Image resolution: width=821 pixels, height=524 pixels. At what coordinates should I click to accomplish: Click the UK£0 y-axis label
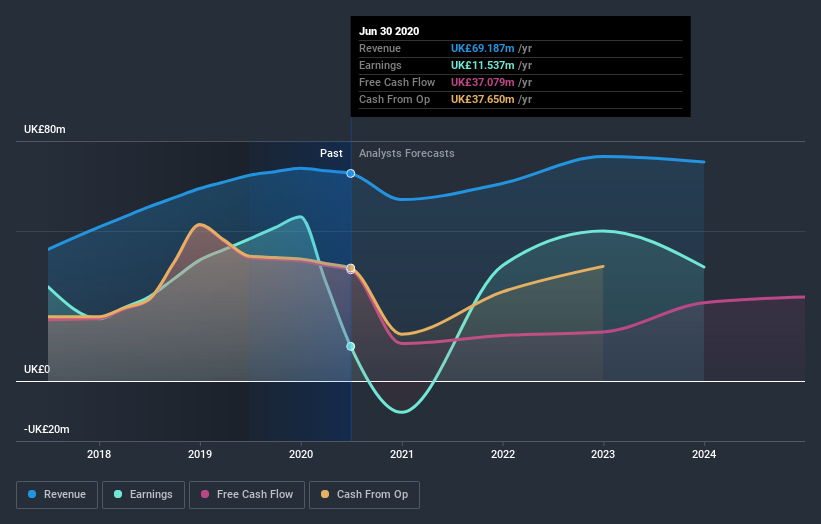(37, 370)
